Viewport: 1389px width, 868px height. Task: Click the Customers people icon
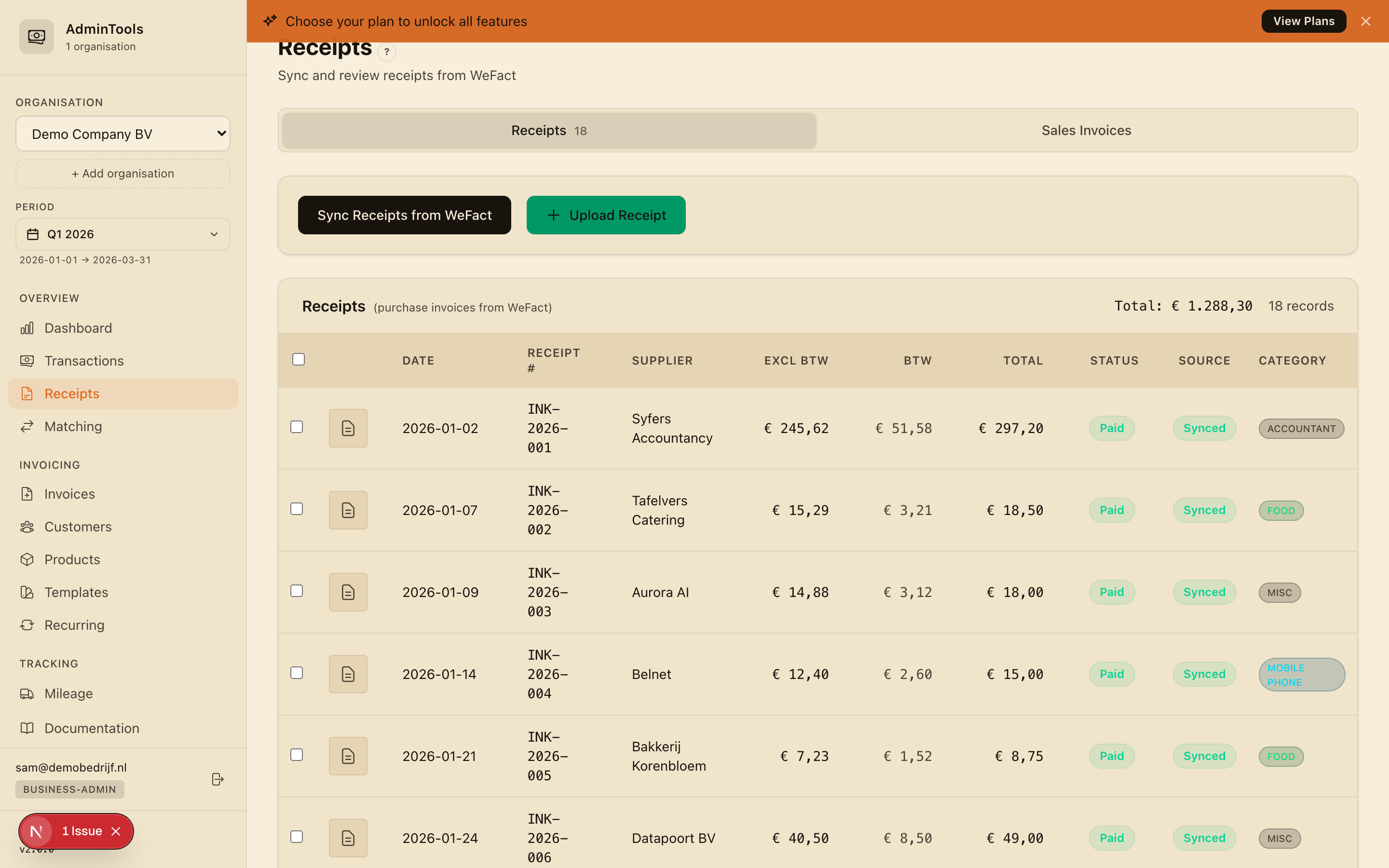click(27, 527)
